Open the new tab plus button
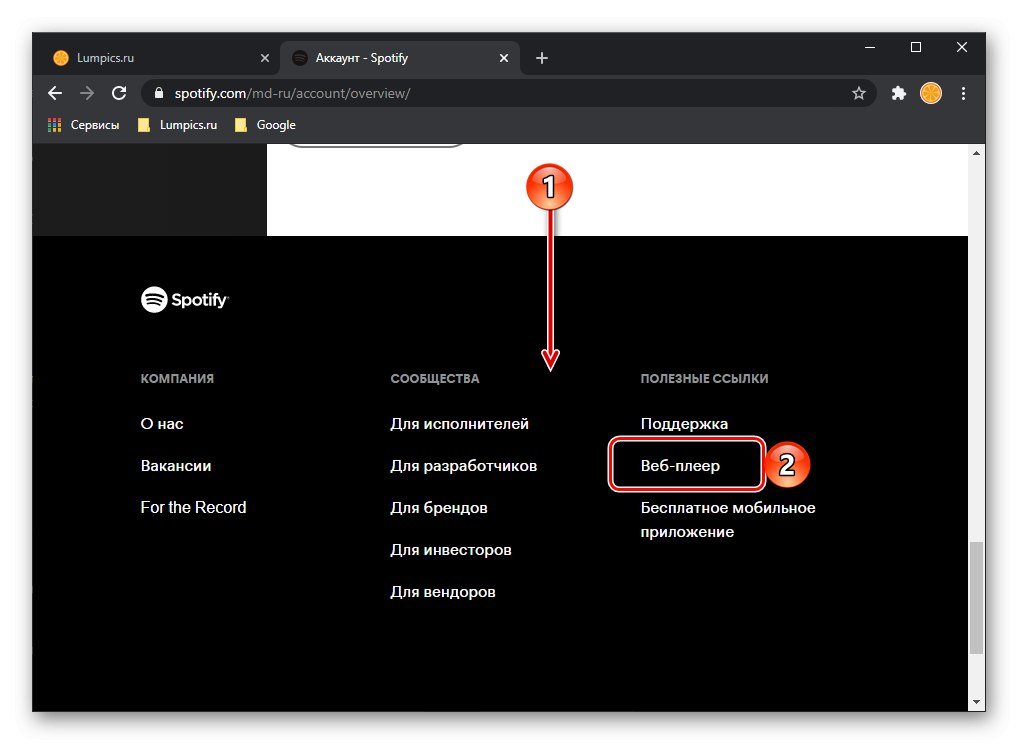The height and width of the screenshot is (744, 1018). coord(541,58)
